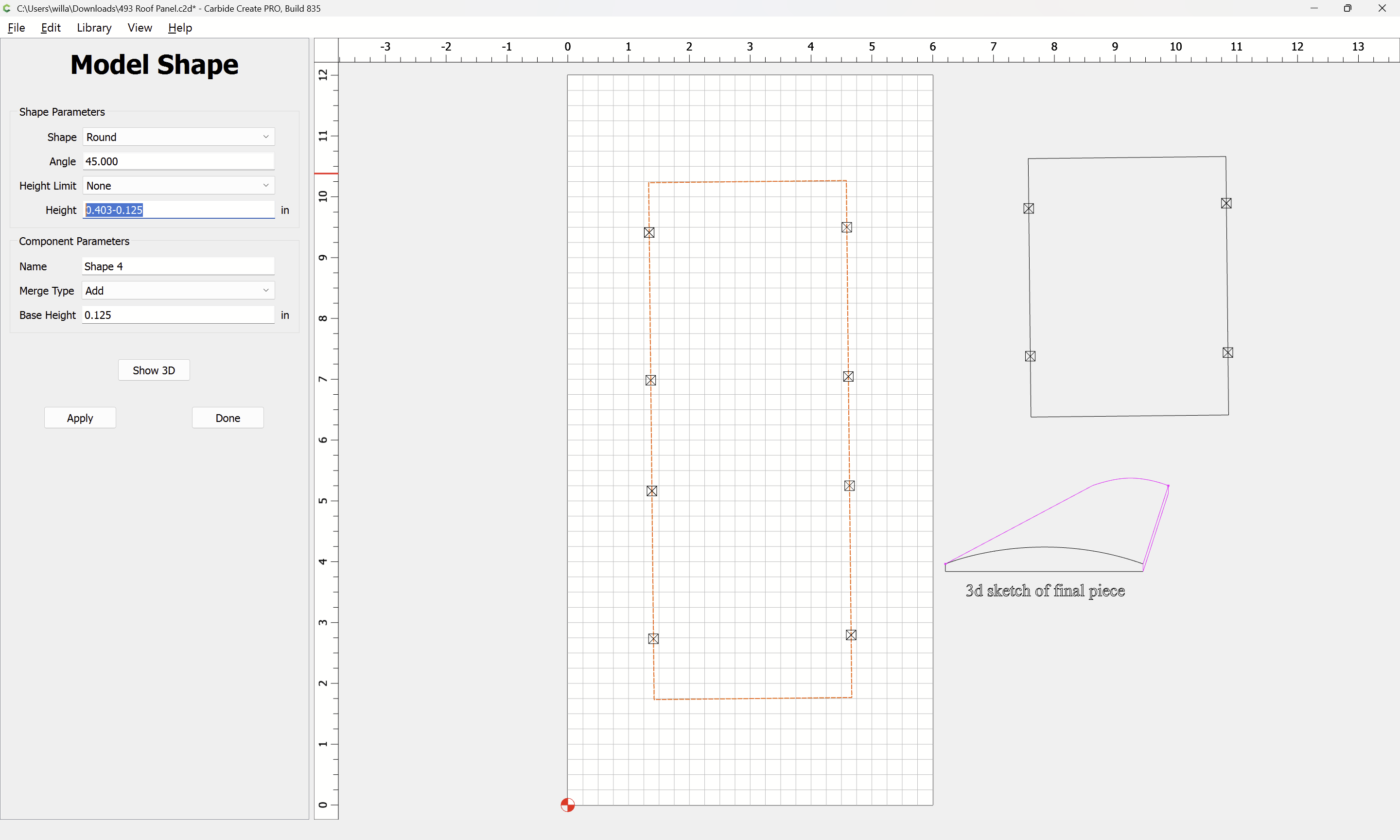Click the Done button
This screenshot has height=840, width=1400.
227,418
